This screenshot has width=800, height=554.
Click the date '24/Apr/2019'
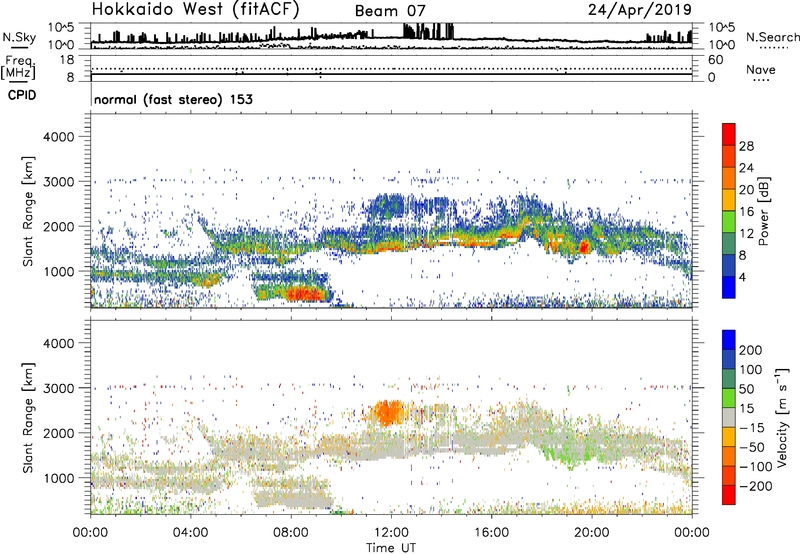(x=640, y=10)
